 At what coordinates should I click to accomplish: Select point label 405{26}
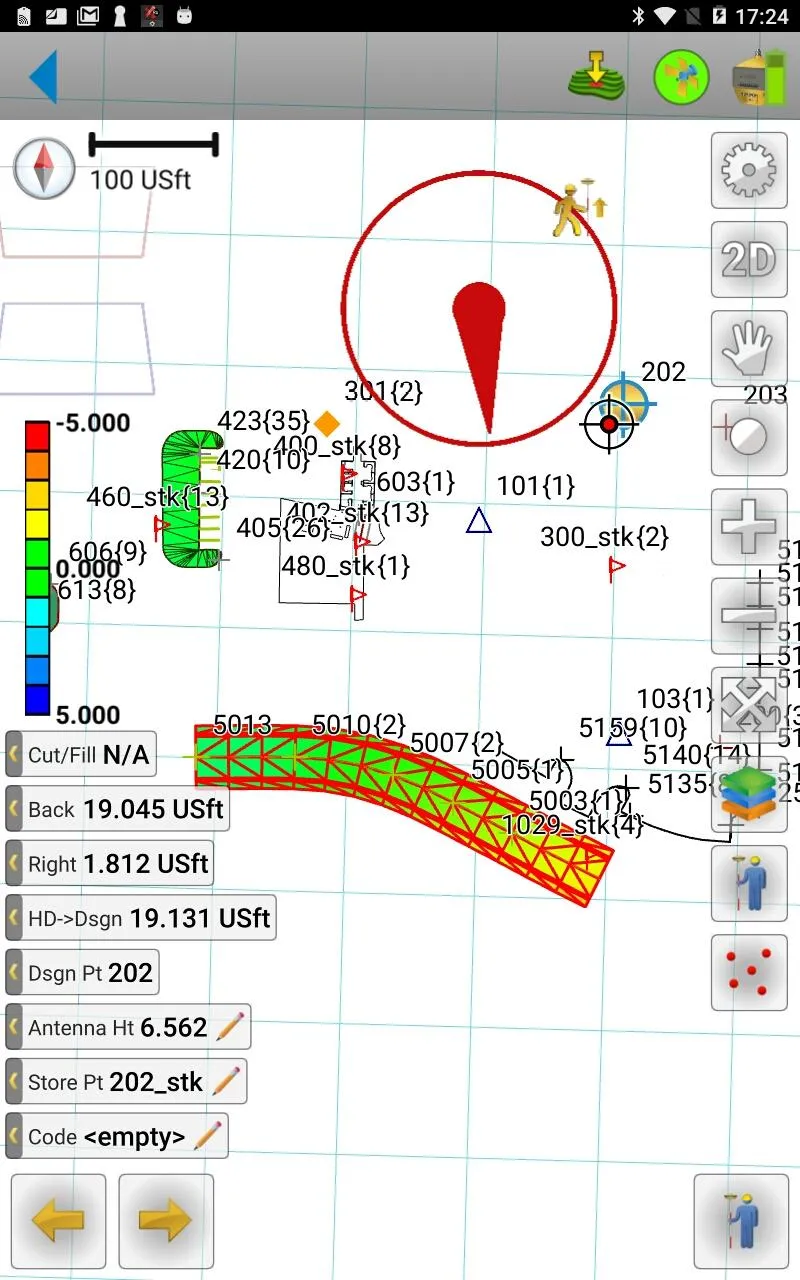point(284,527)
